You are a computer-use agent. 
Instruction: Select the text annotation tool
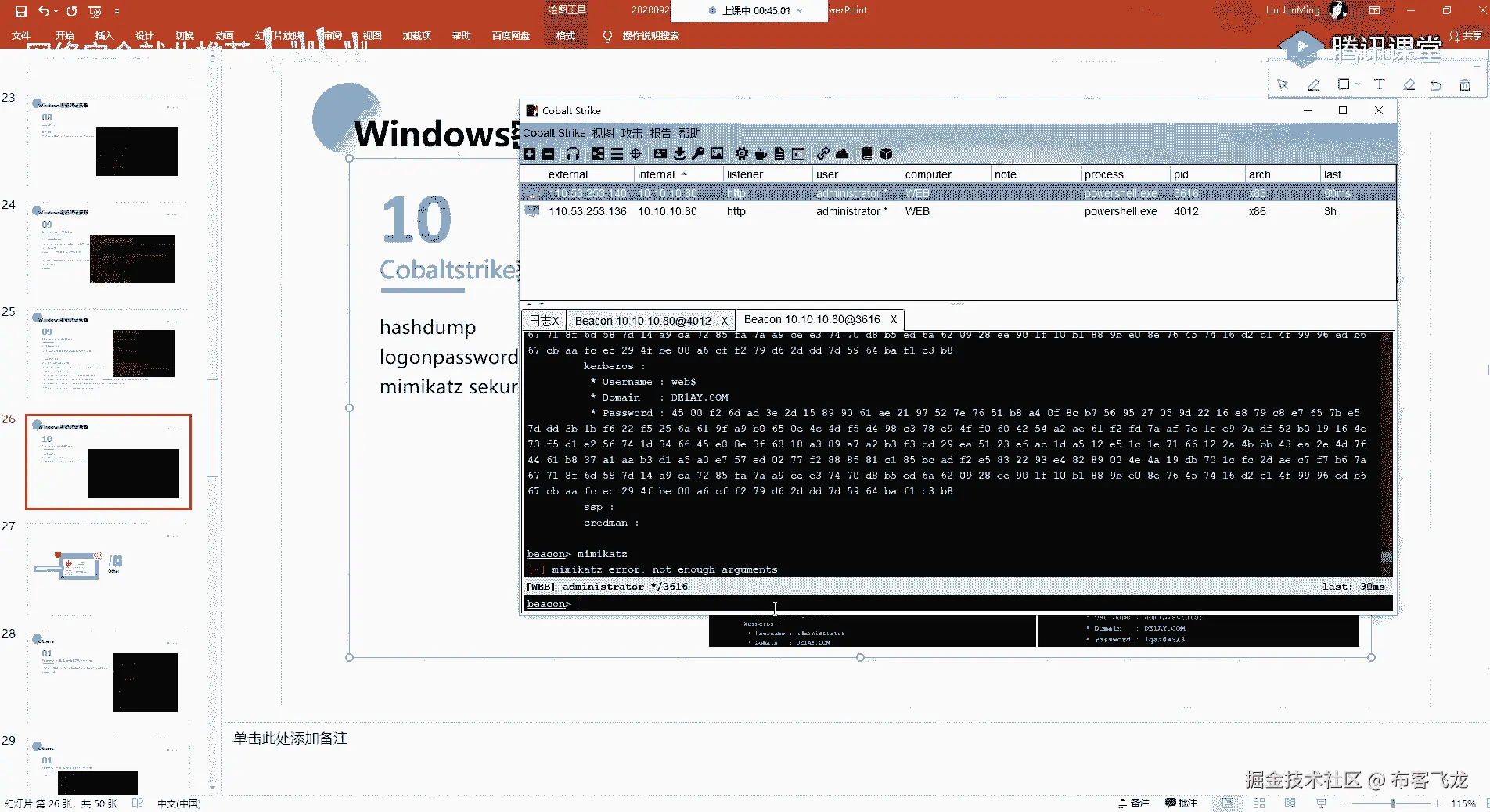tap(1379, 84)
